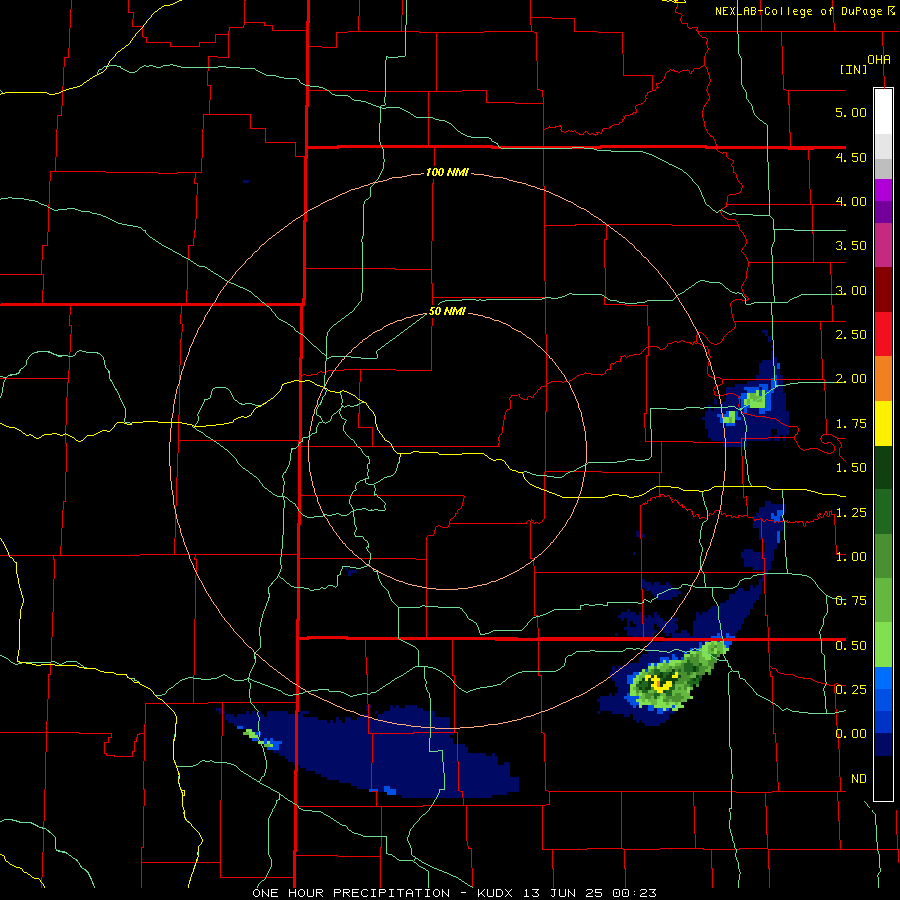Select the 2.50 legend value

click(851, 335)
